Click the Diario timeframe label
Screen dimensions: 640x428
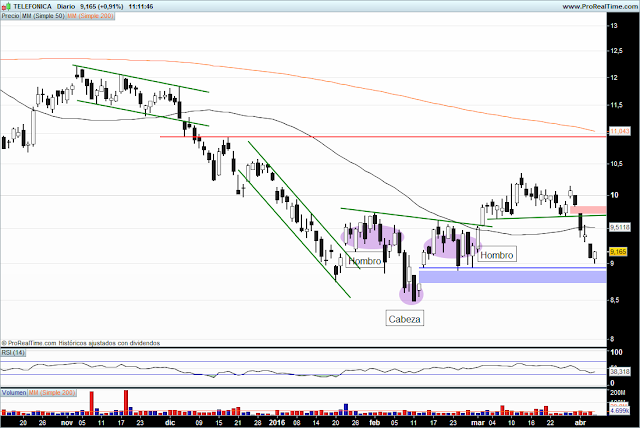click(66, 7)
